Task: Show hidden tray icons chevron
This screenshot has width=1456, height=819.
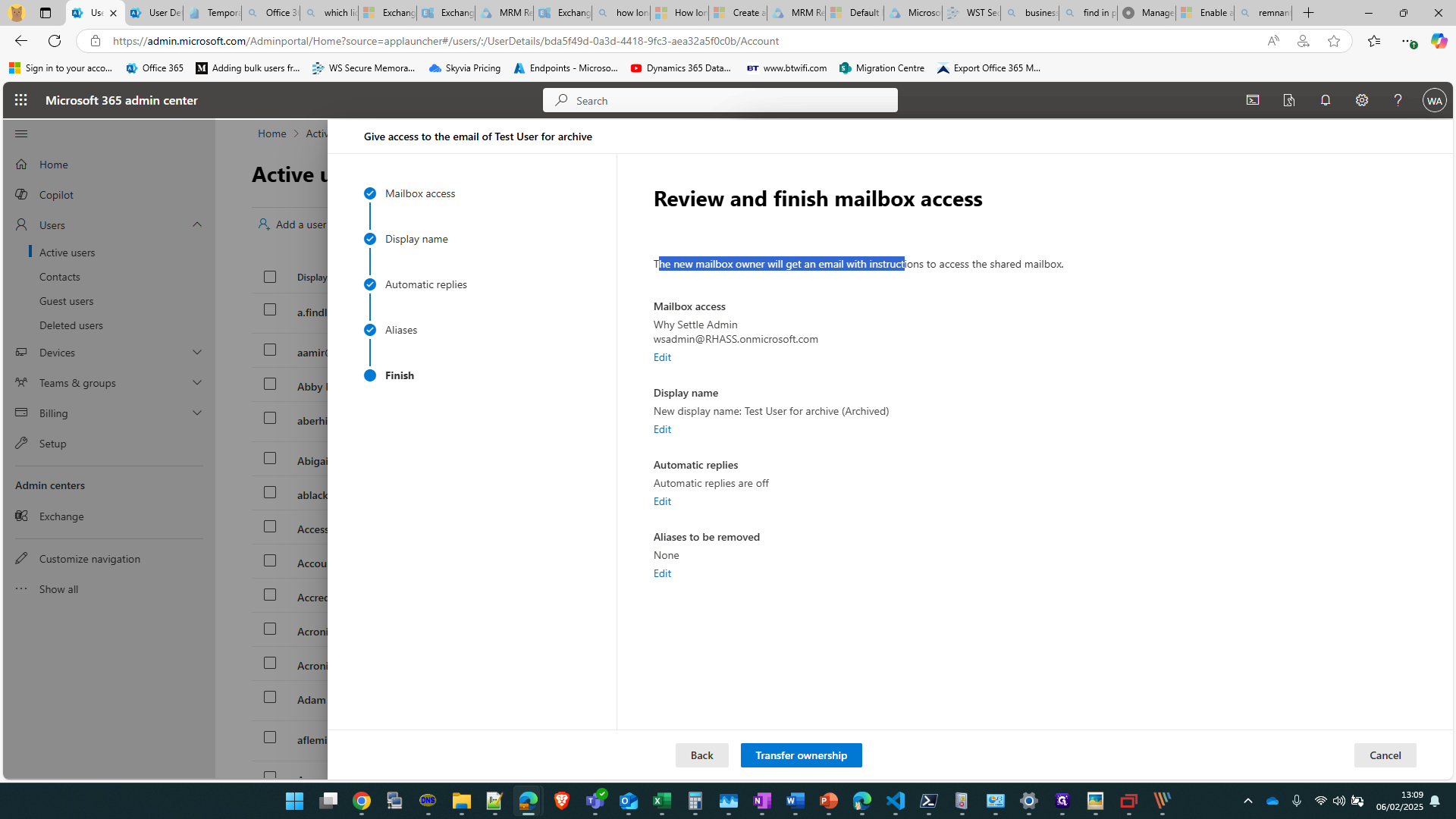Action: click(1248, 801)
